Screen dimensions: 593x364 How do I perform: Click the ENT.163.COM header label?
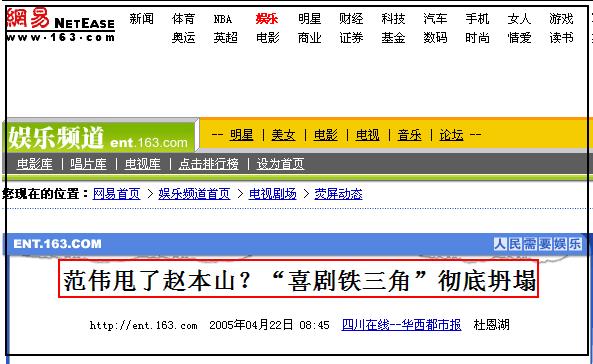(x=57, y=244)
